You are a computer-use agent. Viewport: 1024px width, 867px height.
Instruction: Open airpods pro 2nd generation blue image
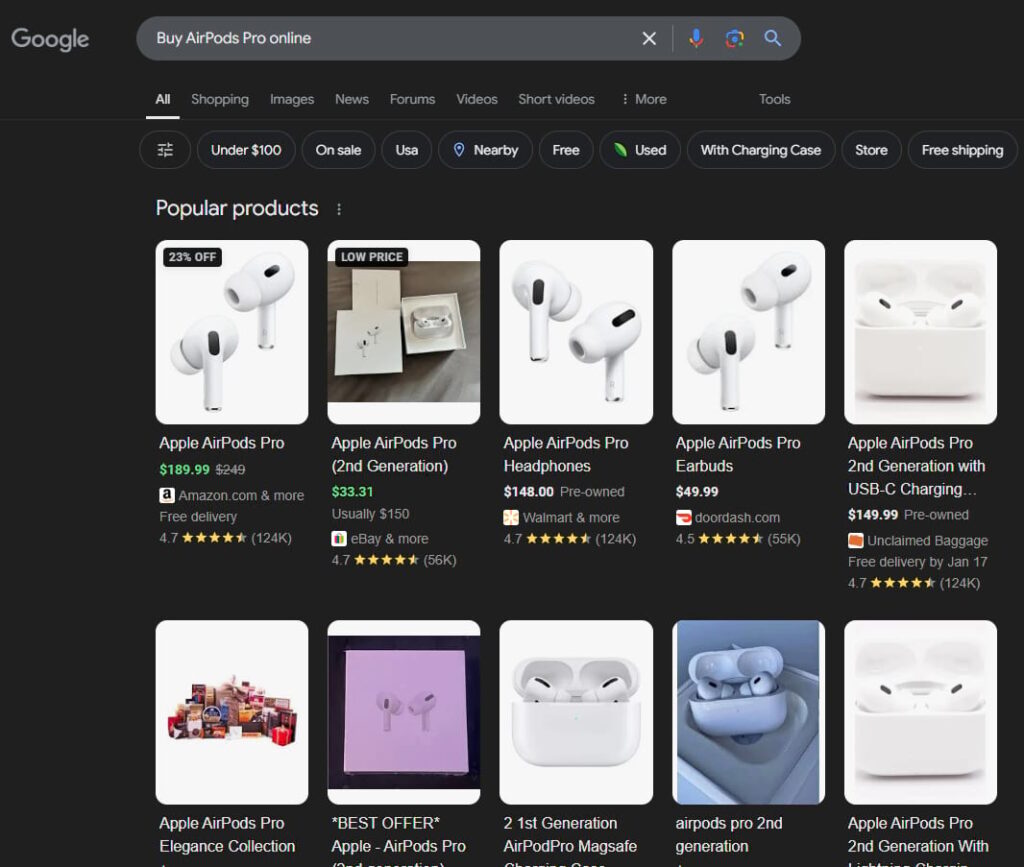(748, 712)
